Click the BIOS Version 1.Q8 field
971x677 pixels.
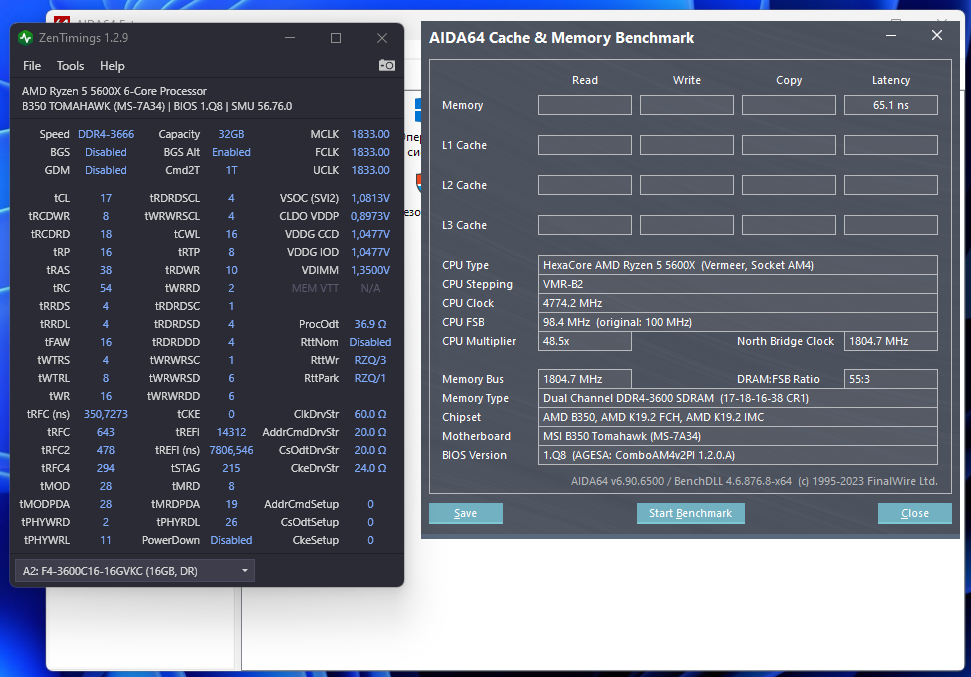(x=738, y=455)
